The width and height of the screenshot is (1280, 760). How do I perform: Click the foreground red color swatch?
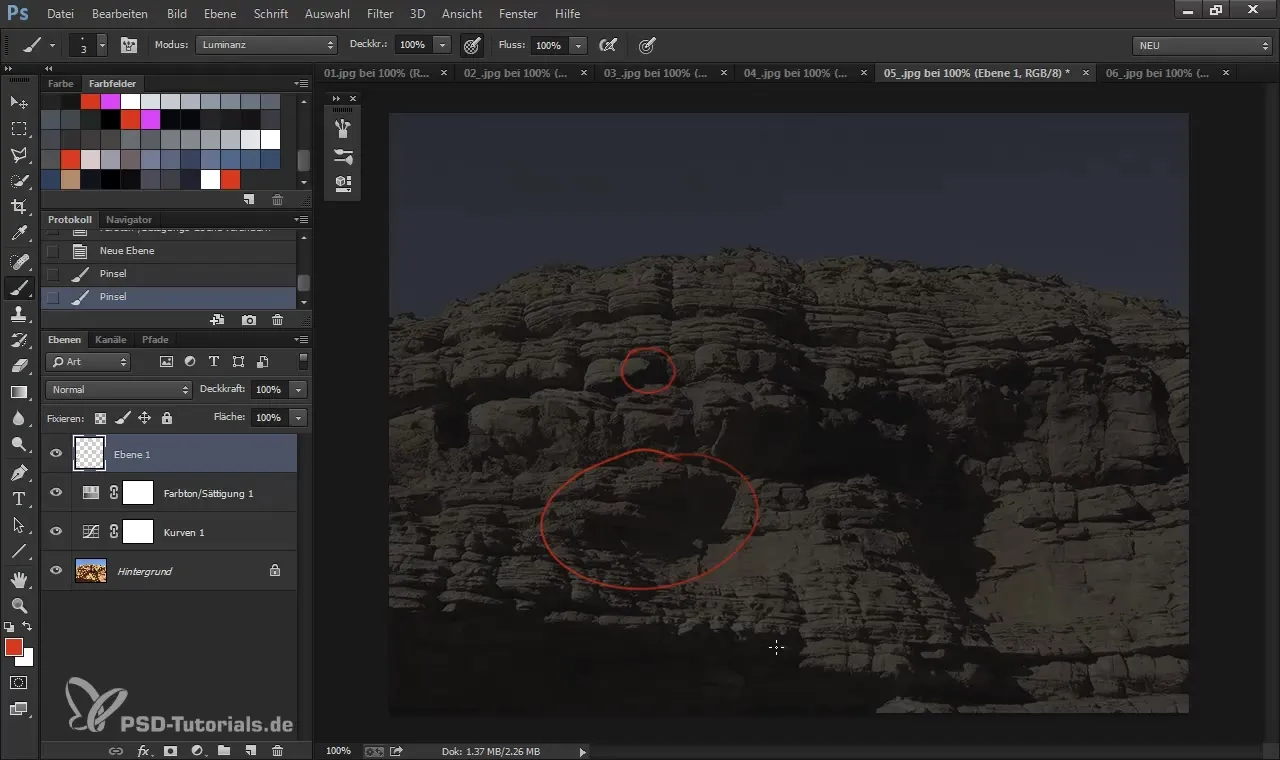pyautogui.click(x=13, y=647)
